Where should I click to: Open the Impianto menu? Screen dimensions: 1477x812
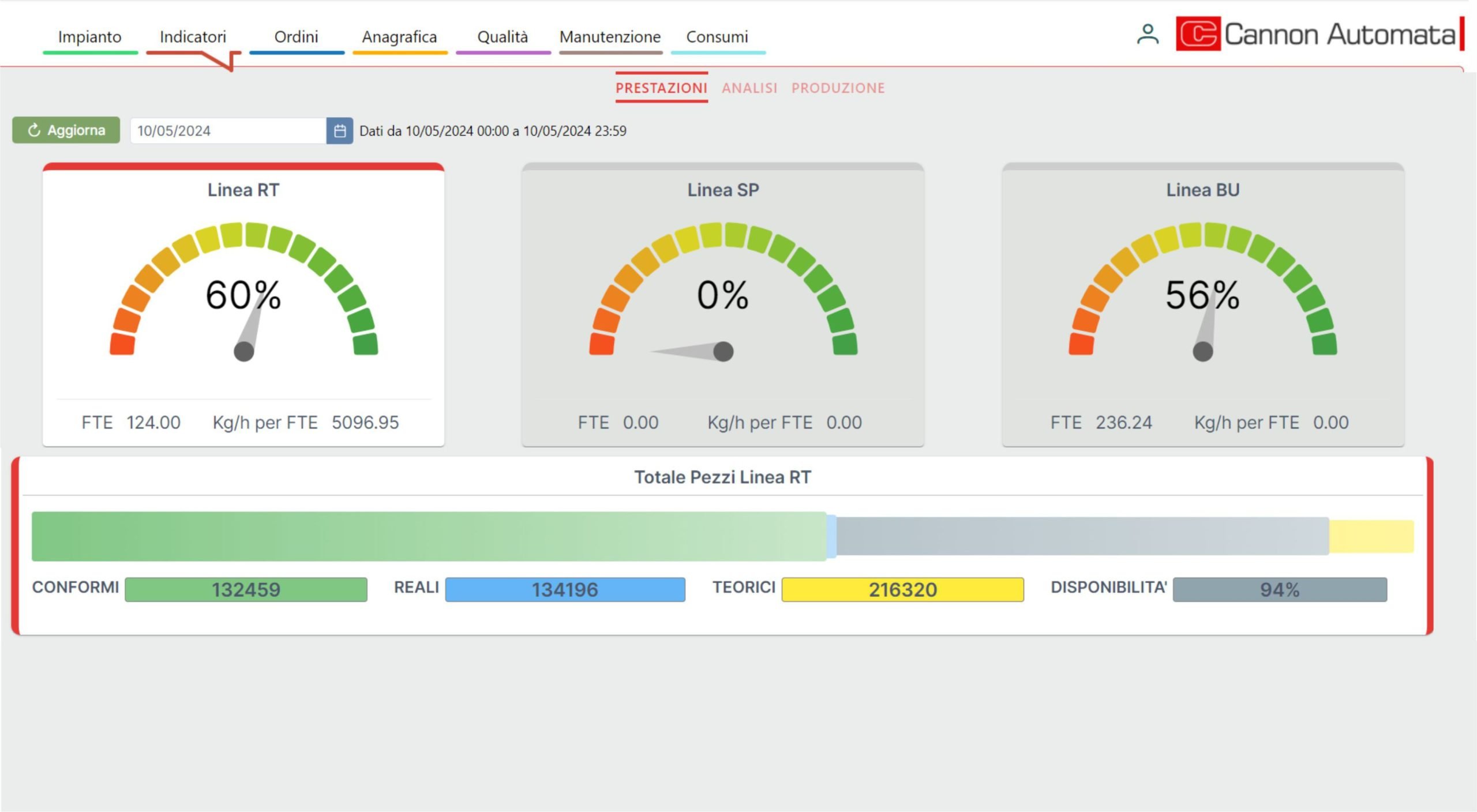pyautogui.click(x=89, y=37)
